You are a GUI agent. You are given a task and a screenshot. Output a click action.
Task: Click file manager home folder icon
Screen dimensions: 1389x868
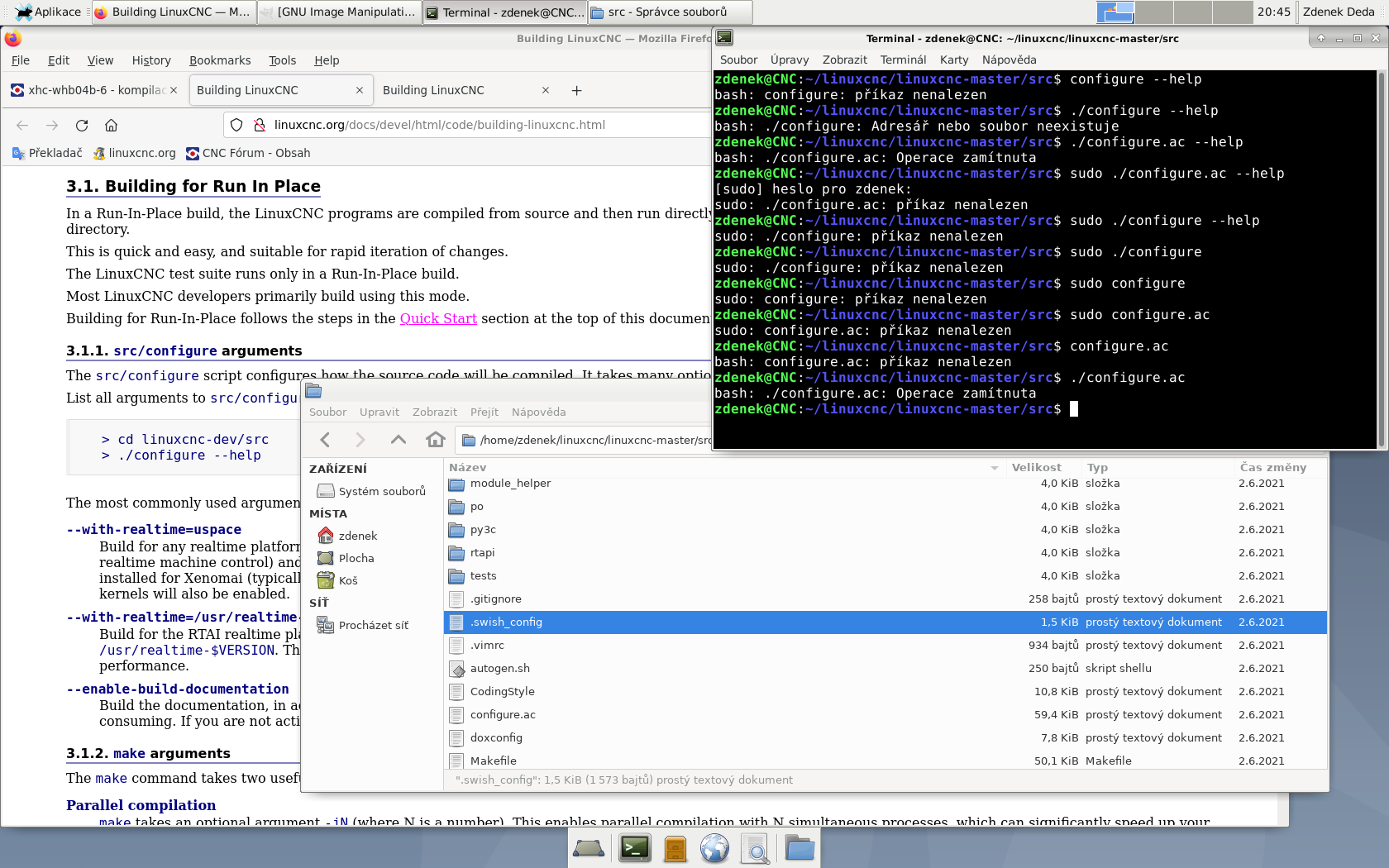[436, 440]
